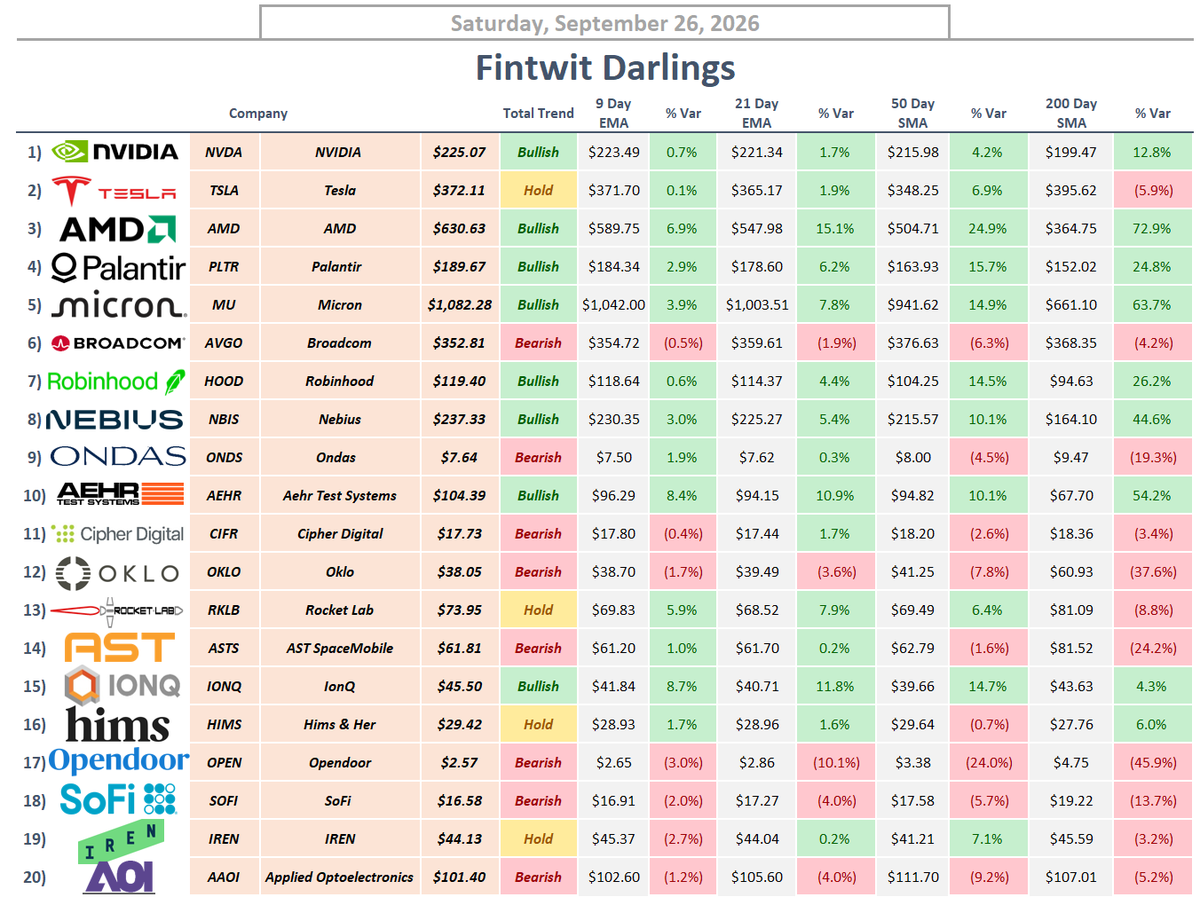
Task: Click Oklo's (37.6%) variance cell
Action: (x=1152, y=572)
